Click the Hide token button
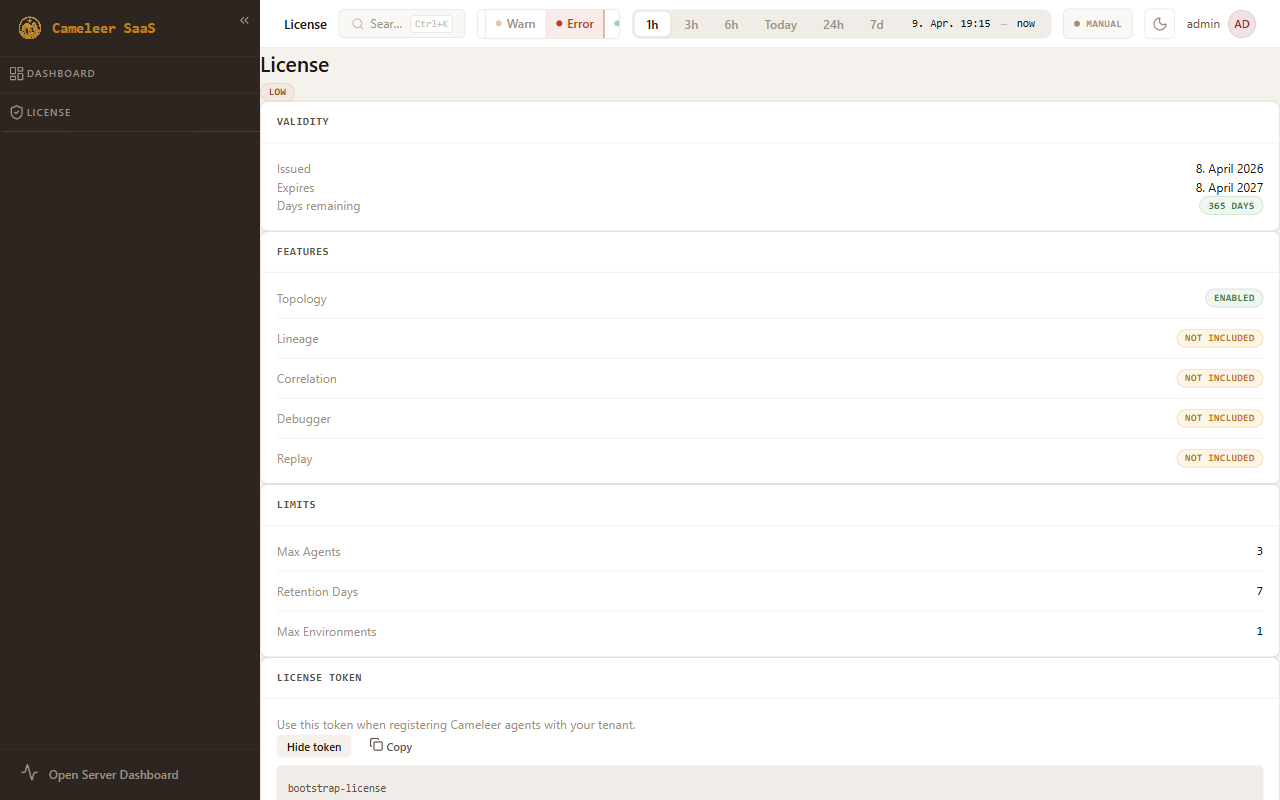 coord(314,746)
